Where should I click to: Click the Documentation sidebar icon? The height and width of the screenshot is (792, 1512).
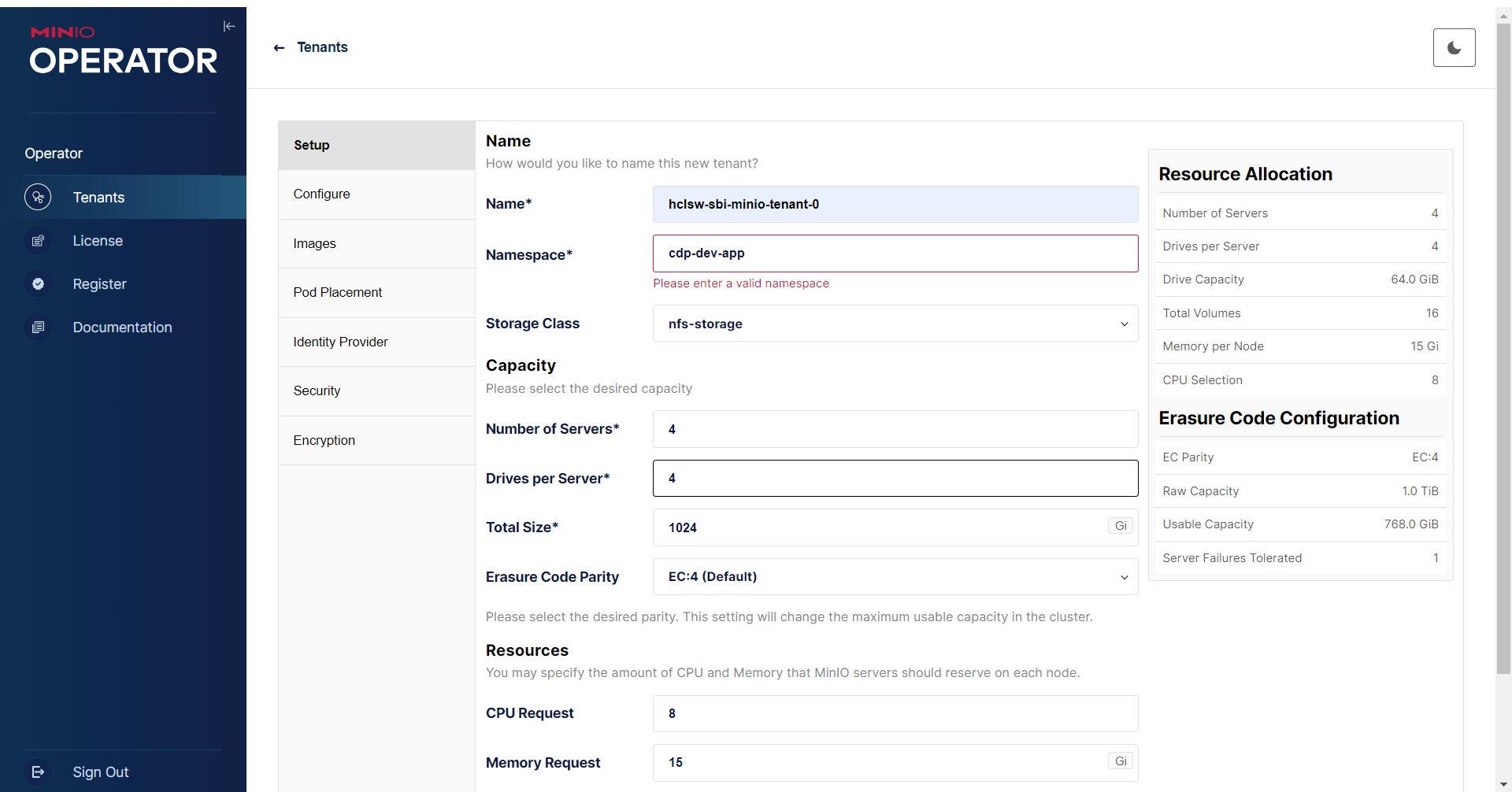coord(38,328)
